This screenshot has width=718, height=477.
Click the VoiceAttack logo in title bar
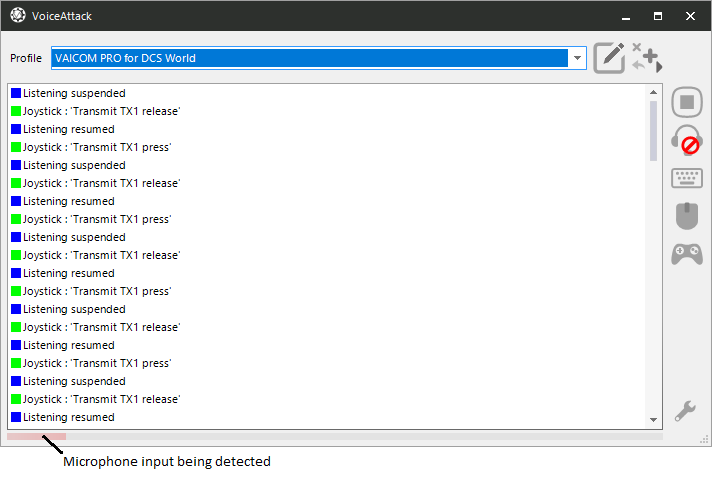18,16
